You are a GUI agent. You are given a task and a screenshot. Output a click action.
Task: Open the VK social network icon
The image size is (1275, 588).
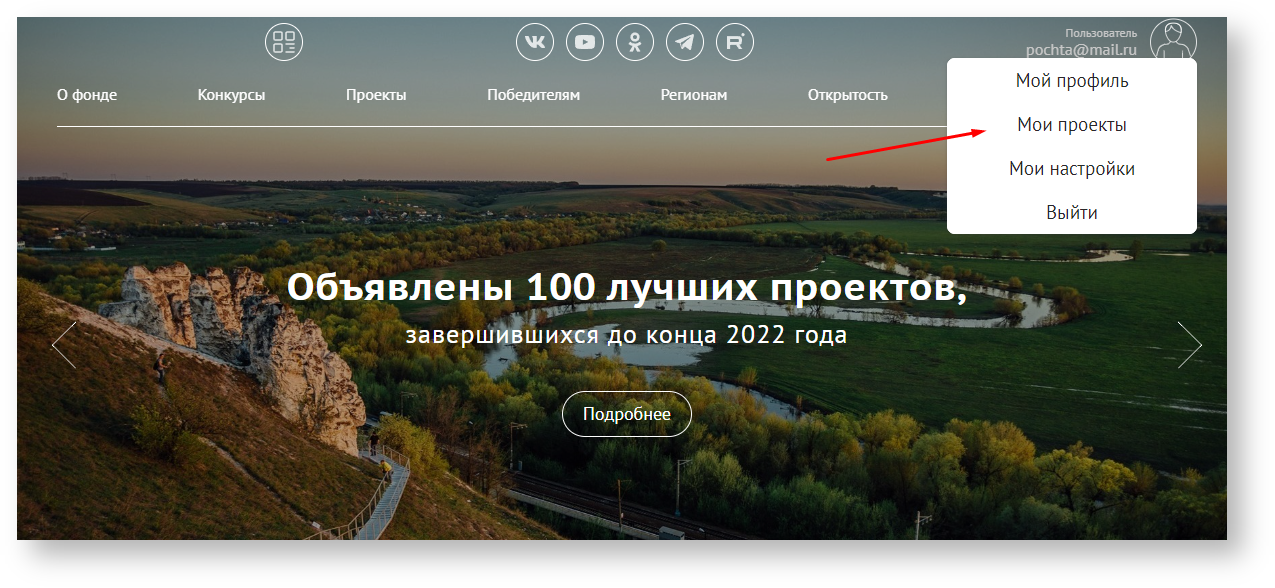point(535,42)
